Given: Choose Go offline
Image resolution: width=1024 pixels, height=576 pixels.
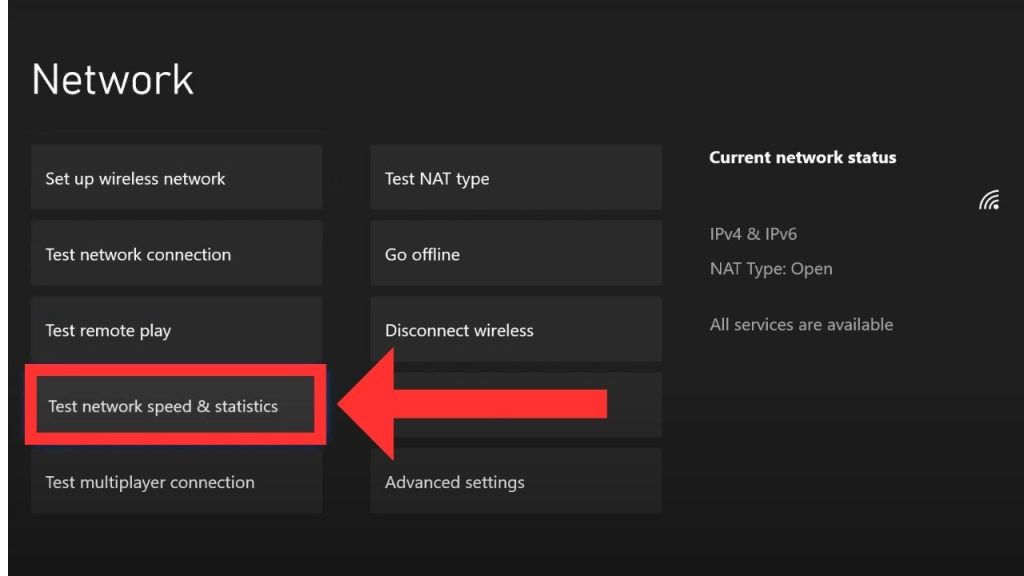Looking at the screenshot, I should [x=515, y=254].
